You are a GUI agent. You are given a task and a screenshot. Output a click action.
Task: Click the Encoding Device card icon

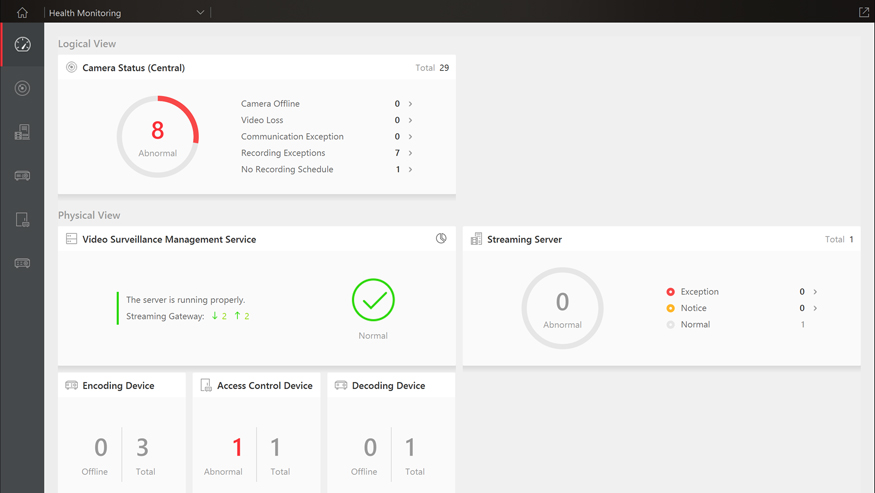[x=71, y=385]
